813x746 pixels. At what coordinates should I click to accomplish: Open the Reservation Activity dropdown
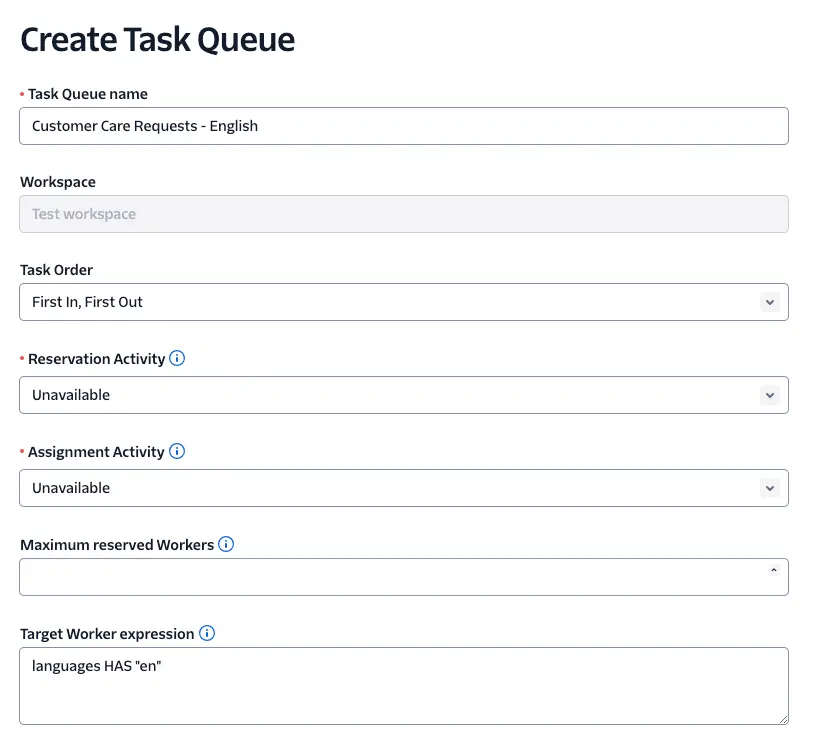click(x=404, y=395)
